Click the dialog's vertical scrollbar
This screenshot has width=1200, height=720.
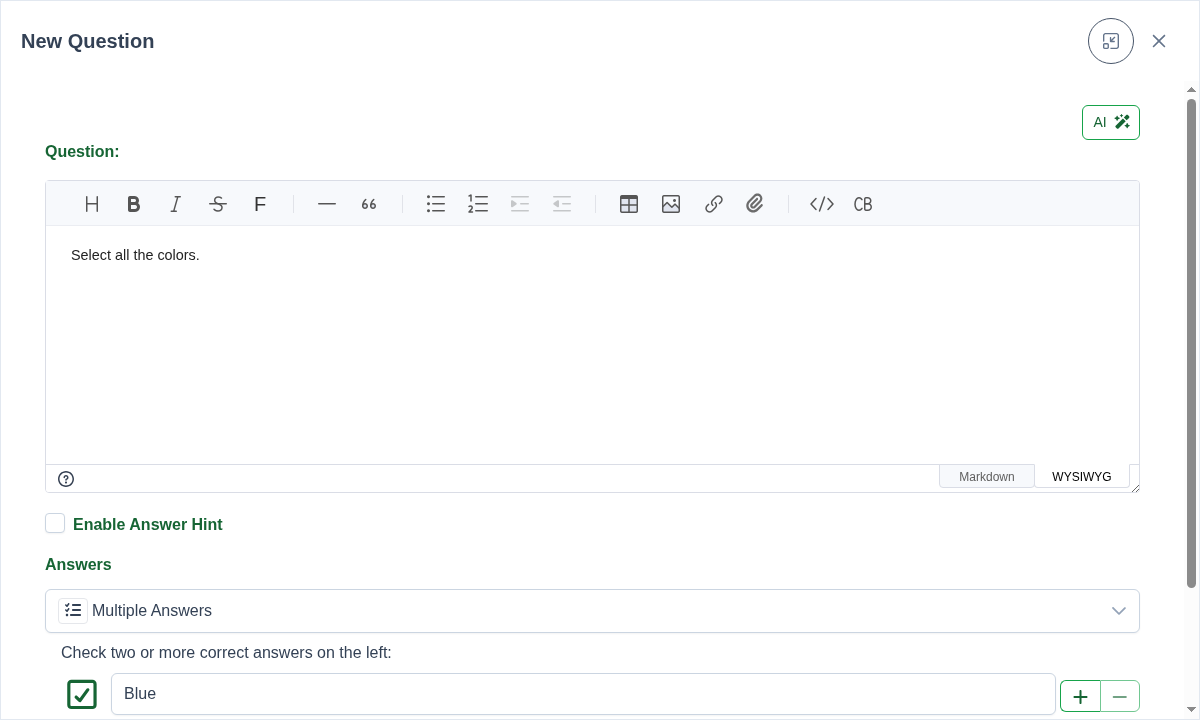pos(1191,343)
